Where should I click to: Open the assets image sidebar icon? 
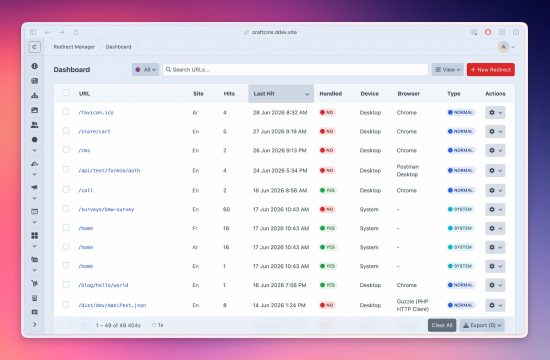34,110
